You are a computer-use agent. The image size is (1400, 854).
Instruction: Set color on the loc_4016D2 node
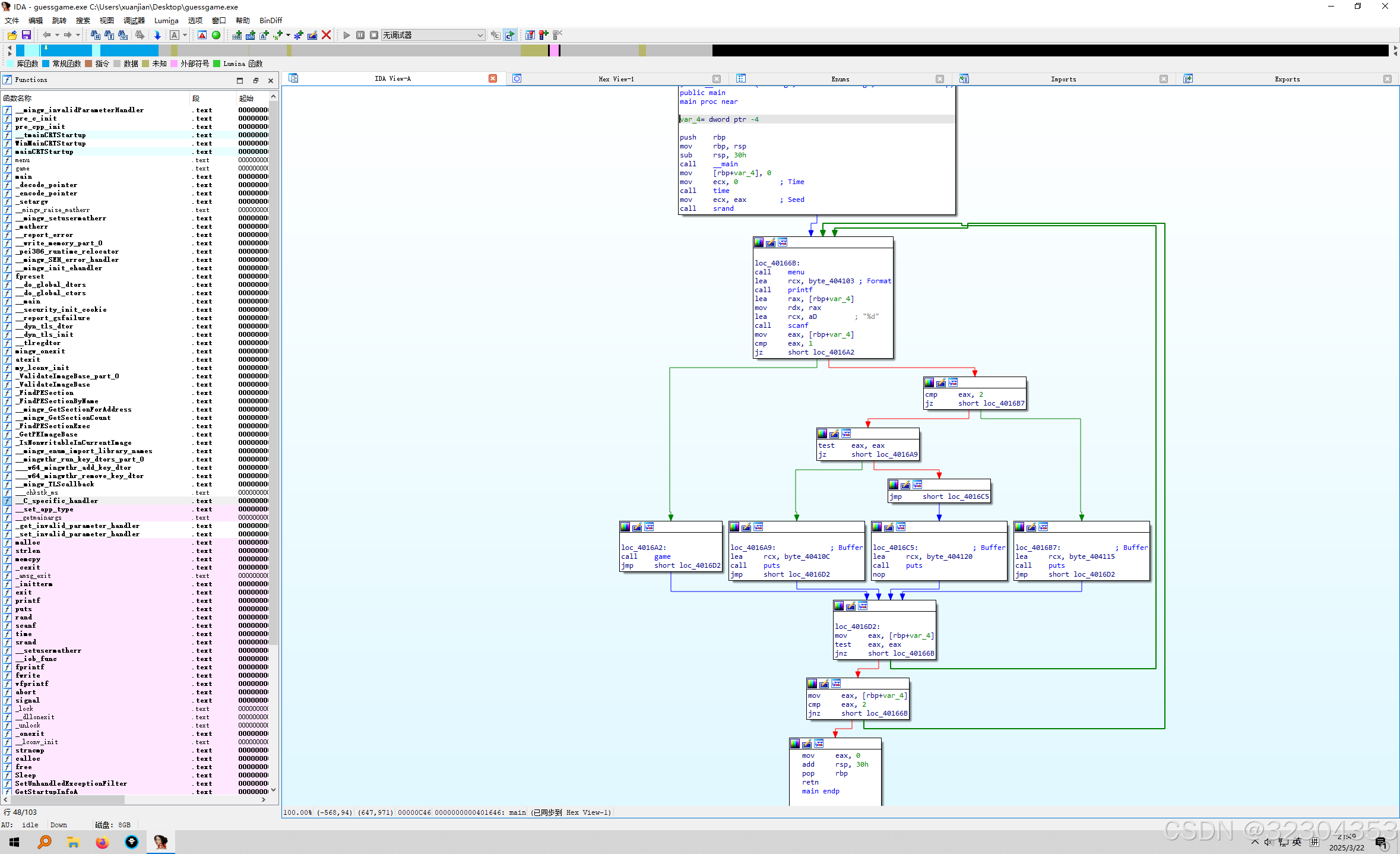[838, 606]
